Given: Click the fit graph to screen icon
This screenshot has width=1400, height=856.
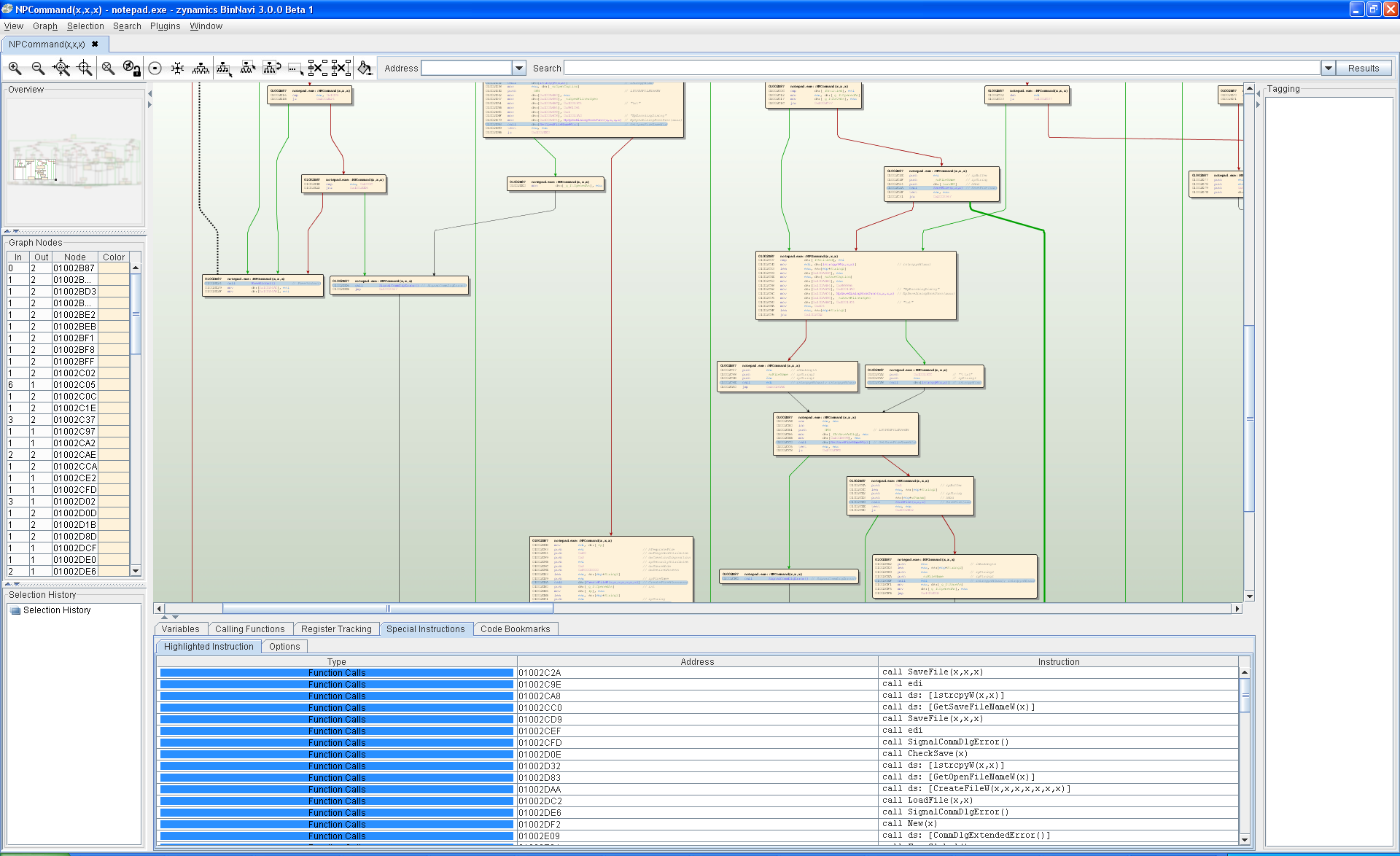Looking at the screenshot, I should pyautogui.click(x=61, y=69).
